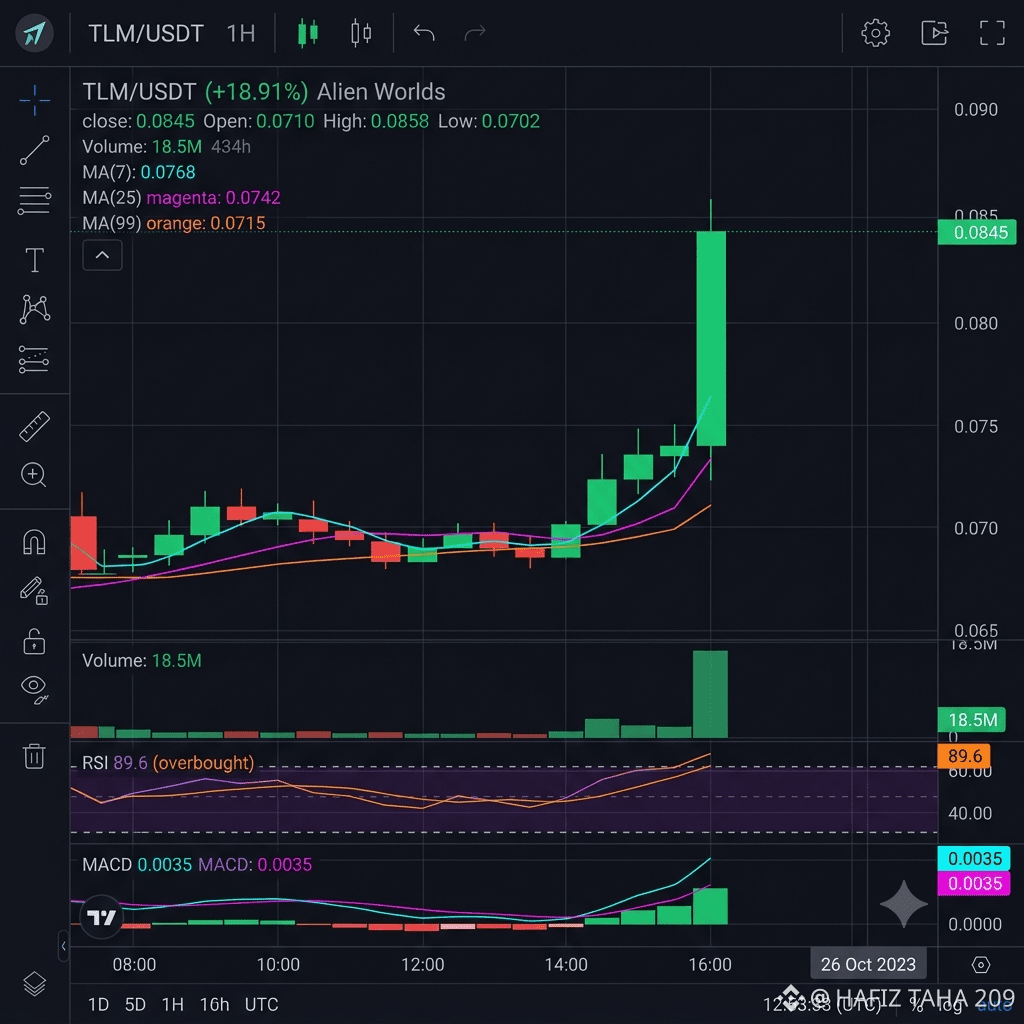Toggle the percent scale option
1024x1024 pixels.
point(916,1005)
